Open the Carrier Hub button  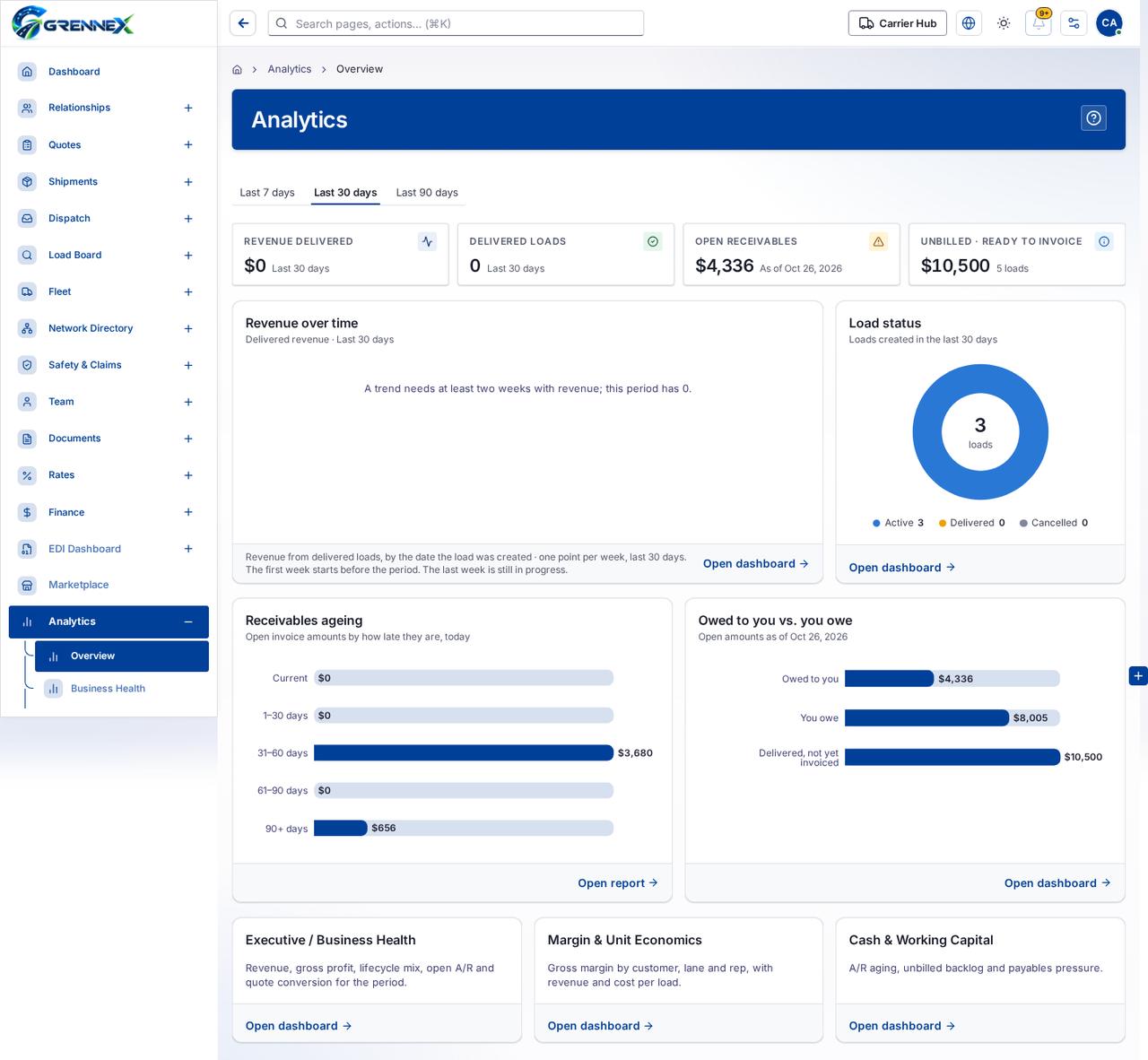point(898,23)
